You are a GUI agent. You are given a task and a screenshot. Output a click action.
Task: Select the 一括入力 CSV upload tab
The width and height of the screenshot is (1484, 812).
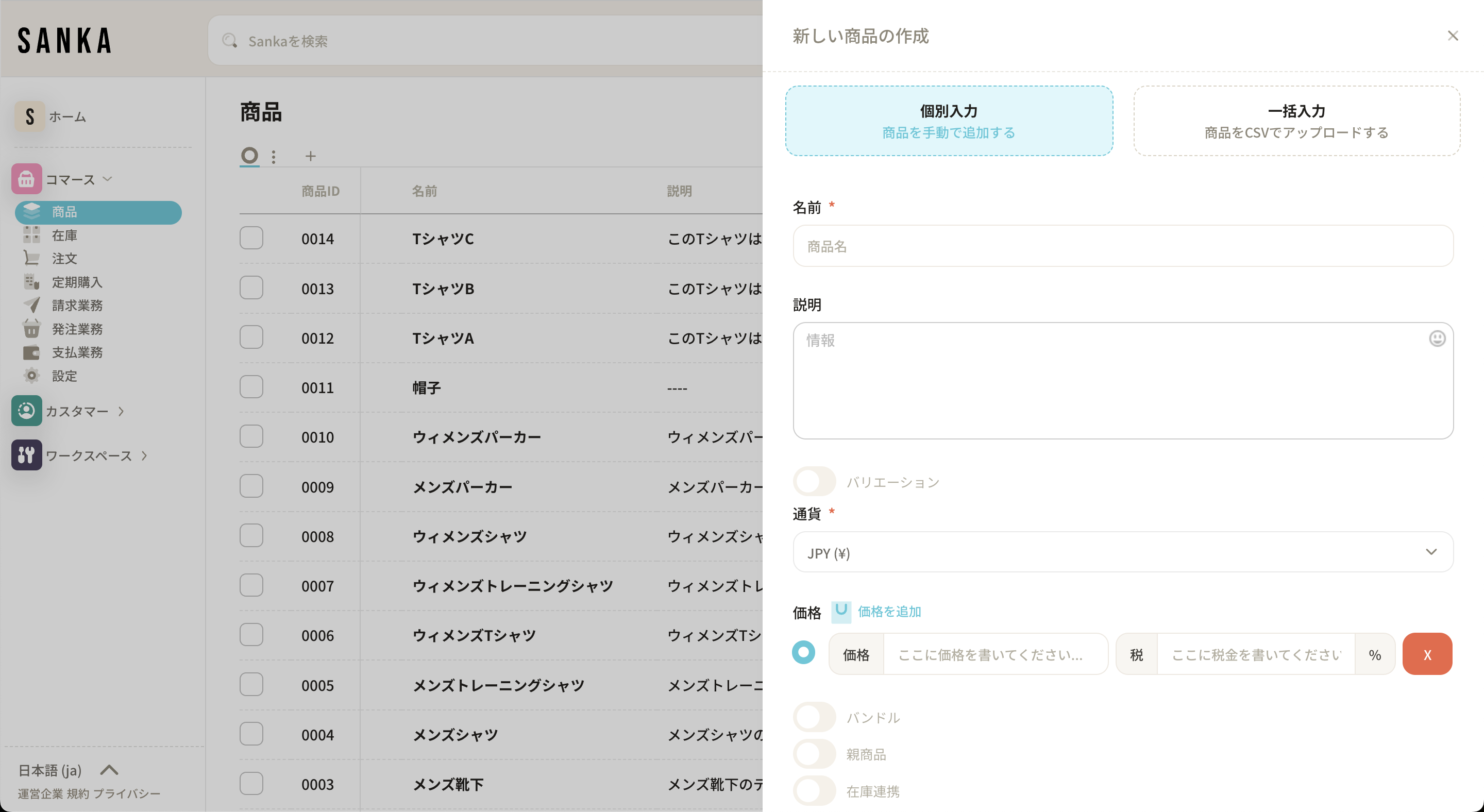[x=1296, y=121]
